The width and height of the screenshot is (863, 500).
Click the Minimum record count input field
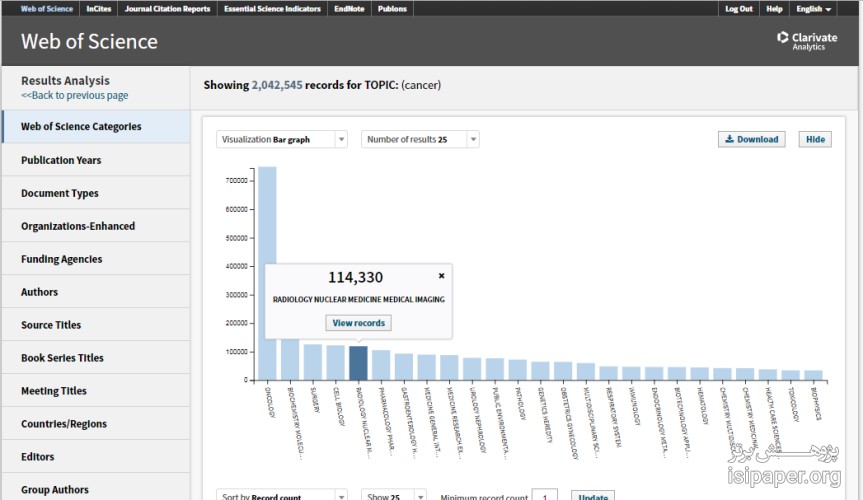pyautogui.click(x=544, y=495)
